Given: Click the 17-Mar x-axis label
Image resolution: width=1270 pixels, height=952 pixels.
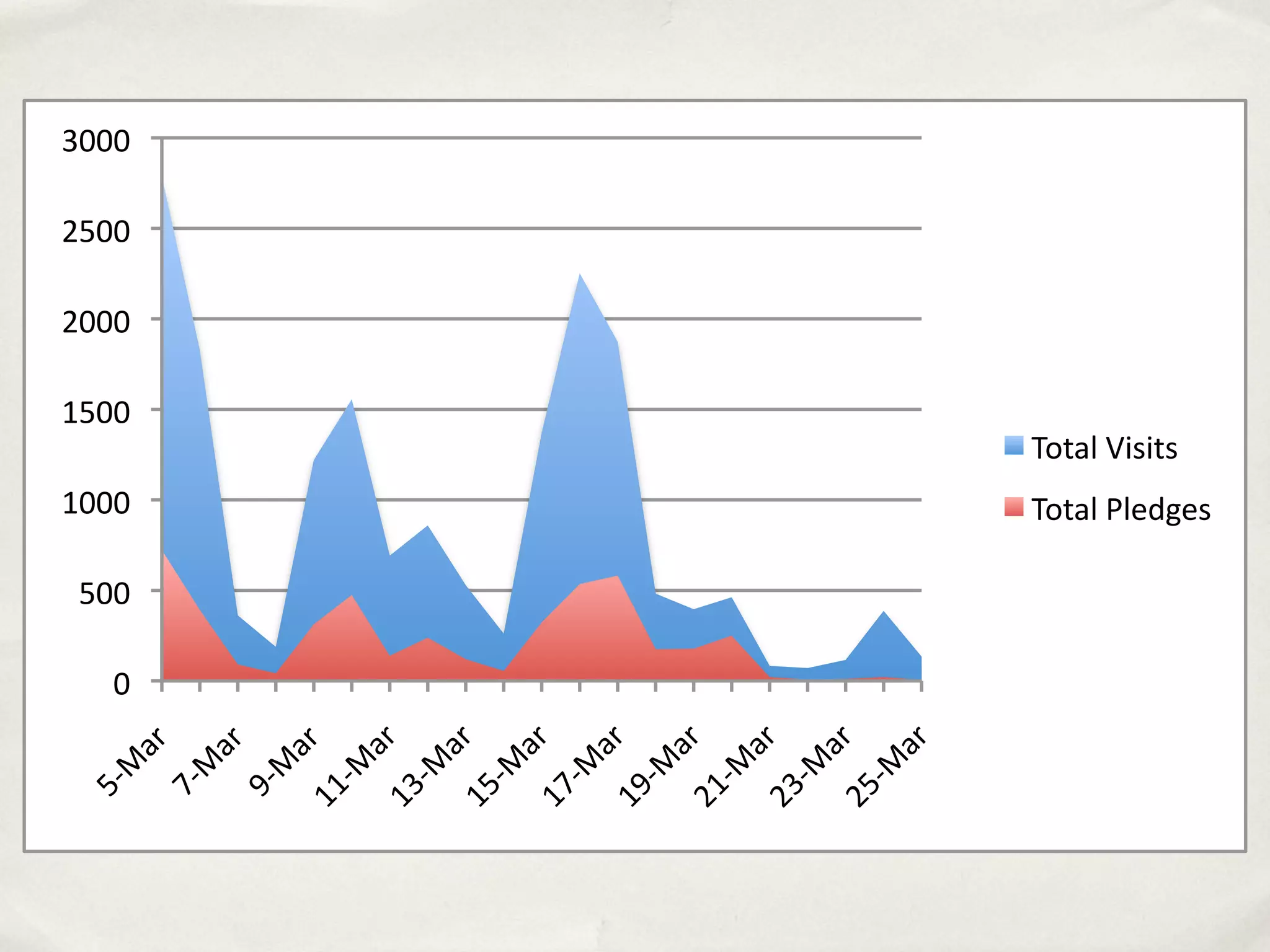Looking at the screenshot, I should click(583, 766).
